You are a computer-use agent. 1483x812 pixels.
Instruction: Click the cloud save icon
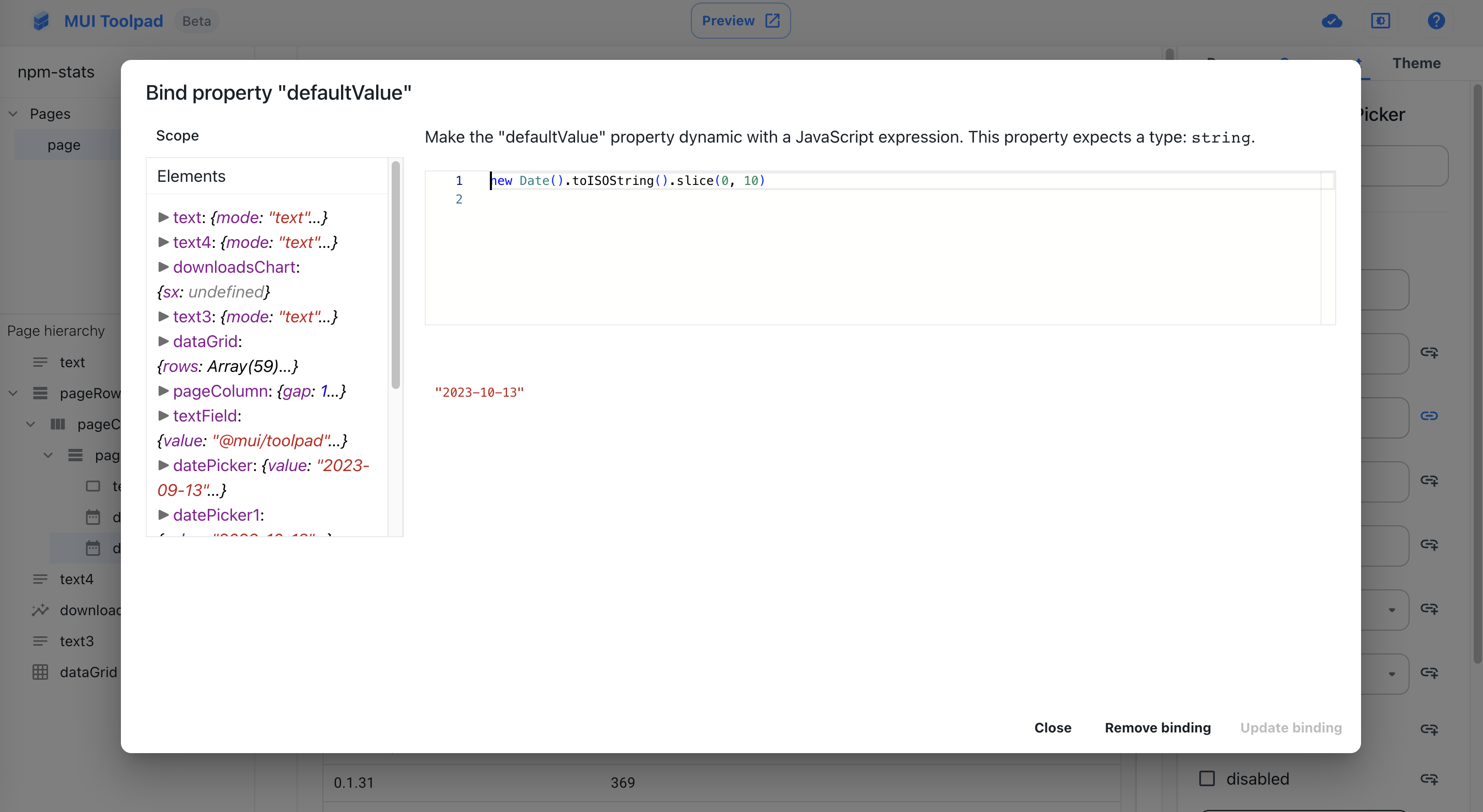[1331, 21]
